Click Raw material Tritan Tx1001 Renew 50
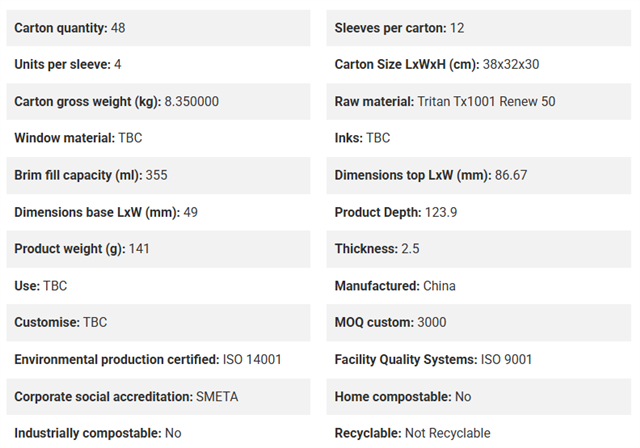Screen dimensions: 640x448 coord(479,102)
